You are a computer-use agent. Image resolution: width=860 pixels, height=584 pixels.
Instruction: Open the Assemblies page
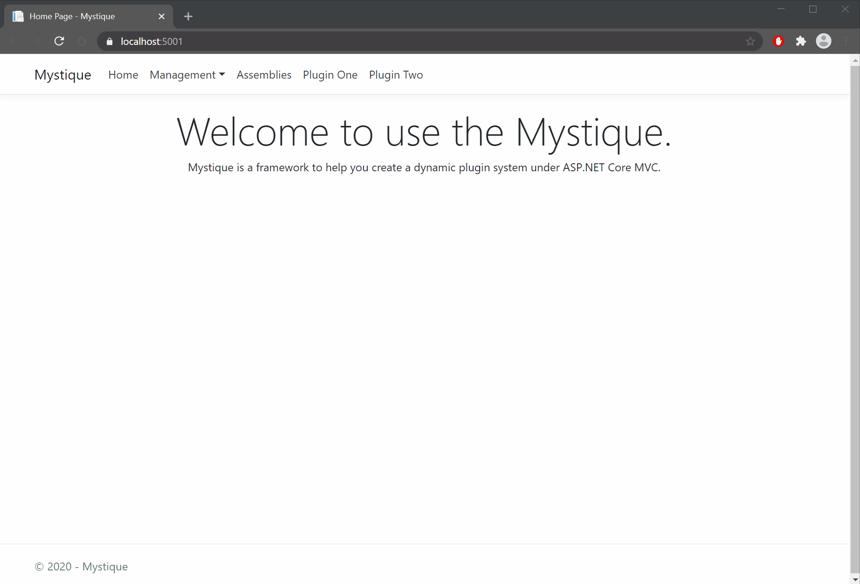click(x=264, y=75)
